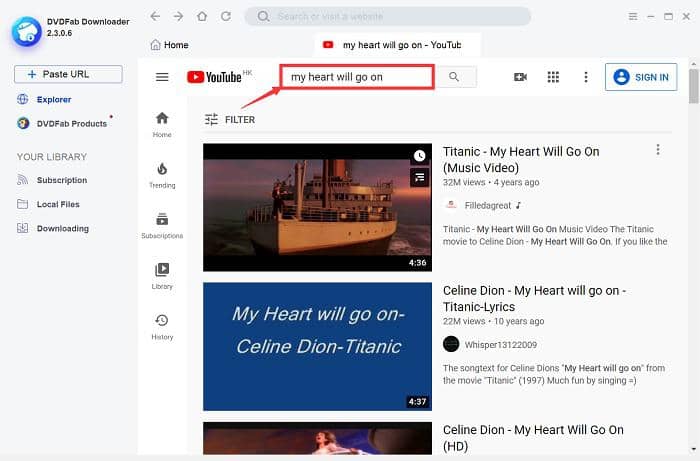Click the address bar search icon
Viewport: 700px width, 461px height.
click(x=263, y=17)
